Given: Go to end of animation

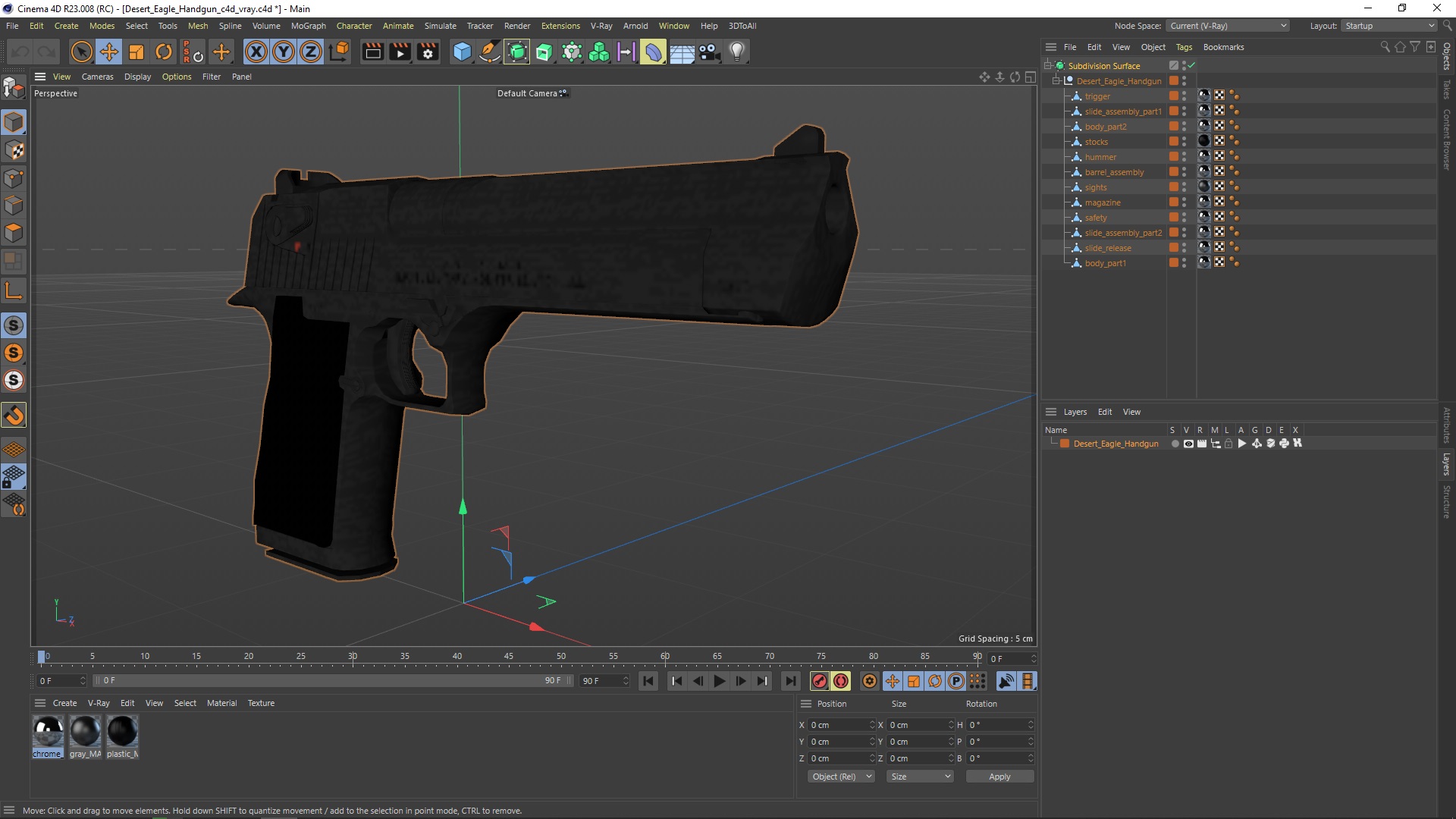Looking at the screenshot, I should click(x=791, y=681).
